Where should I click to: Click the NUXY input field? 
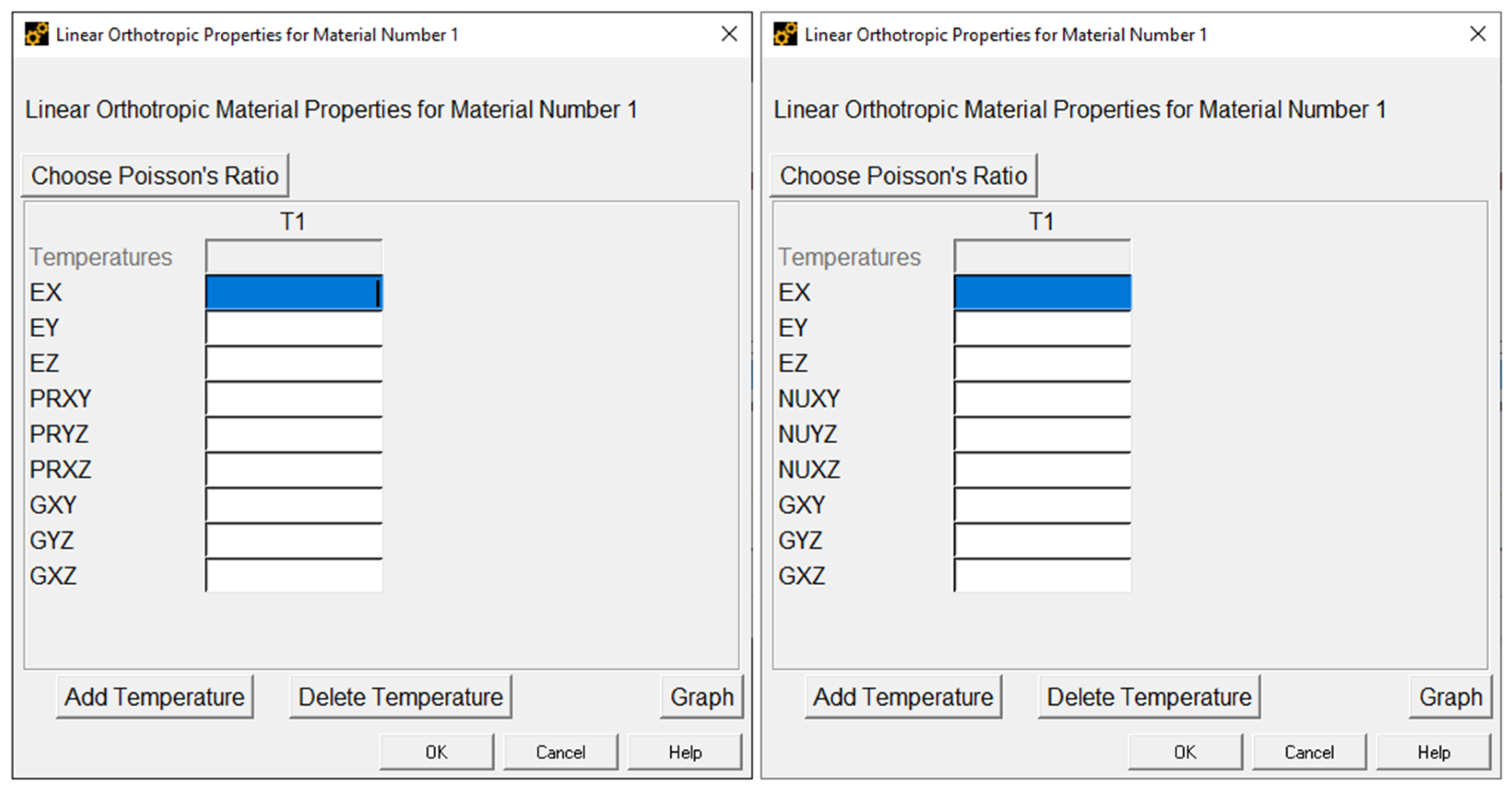[x=1042, y=399]
